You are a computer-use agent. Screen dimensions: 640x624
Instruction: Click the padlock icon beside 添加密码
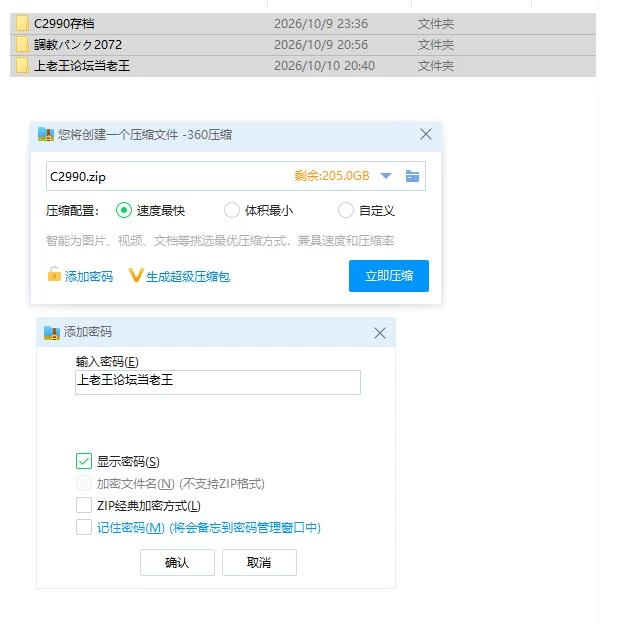[x=54, y=274]
